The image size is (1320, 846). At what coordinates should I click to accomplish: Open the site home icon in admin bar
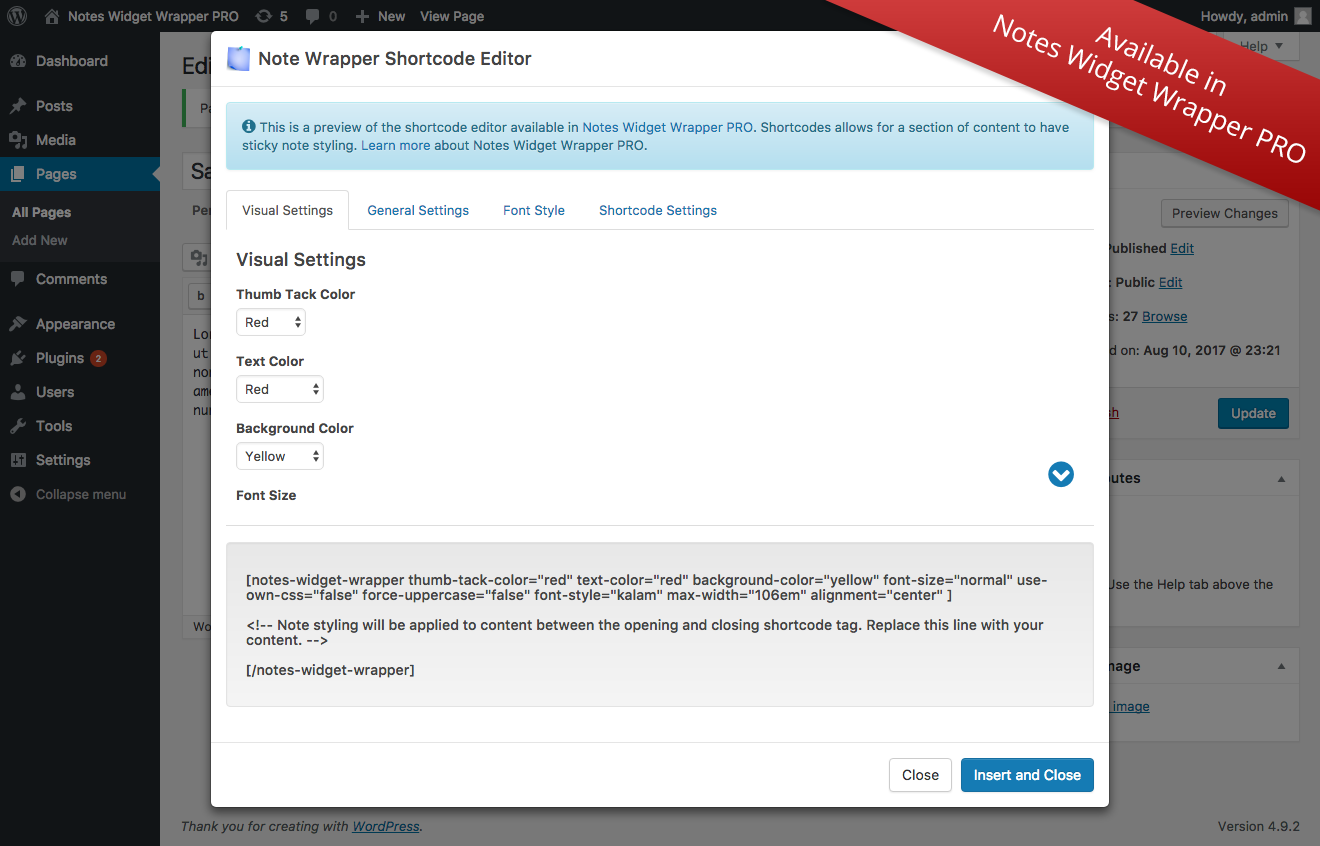[x=52, y=16]
